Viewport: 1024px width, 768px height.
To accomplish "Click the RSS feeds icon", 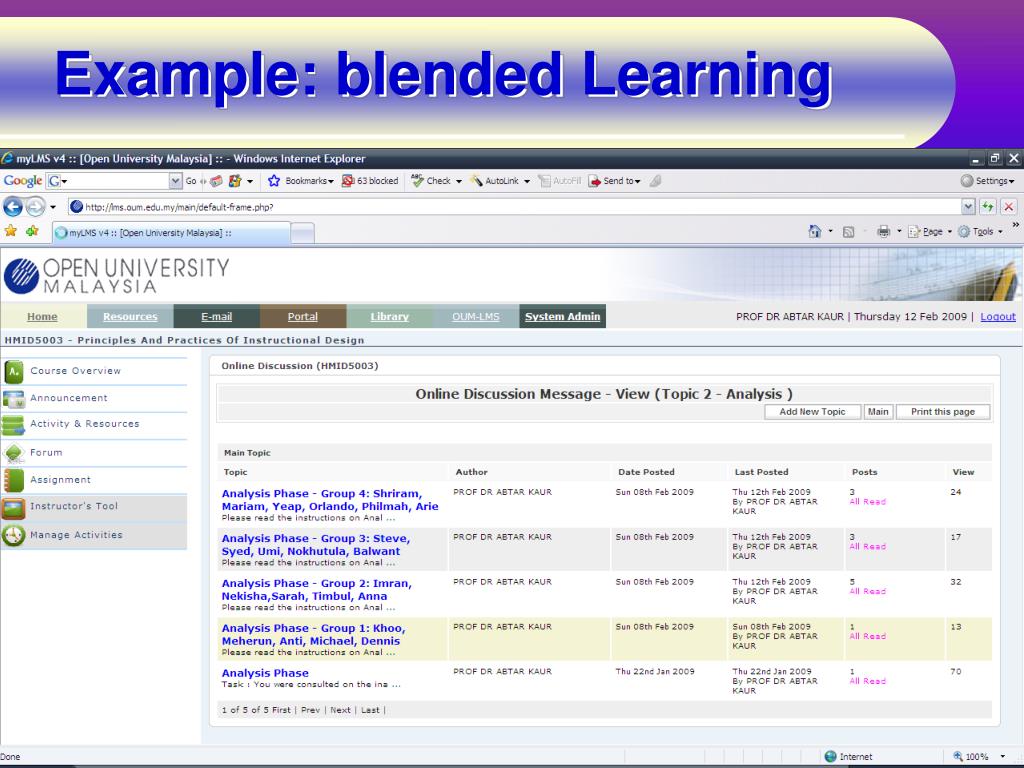I will 848,232.
